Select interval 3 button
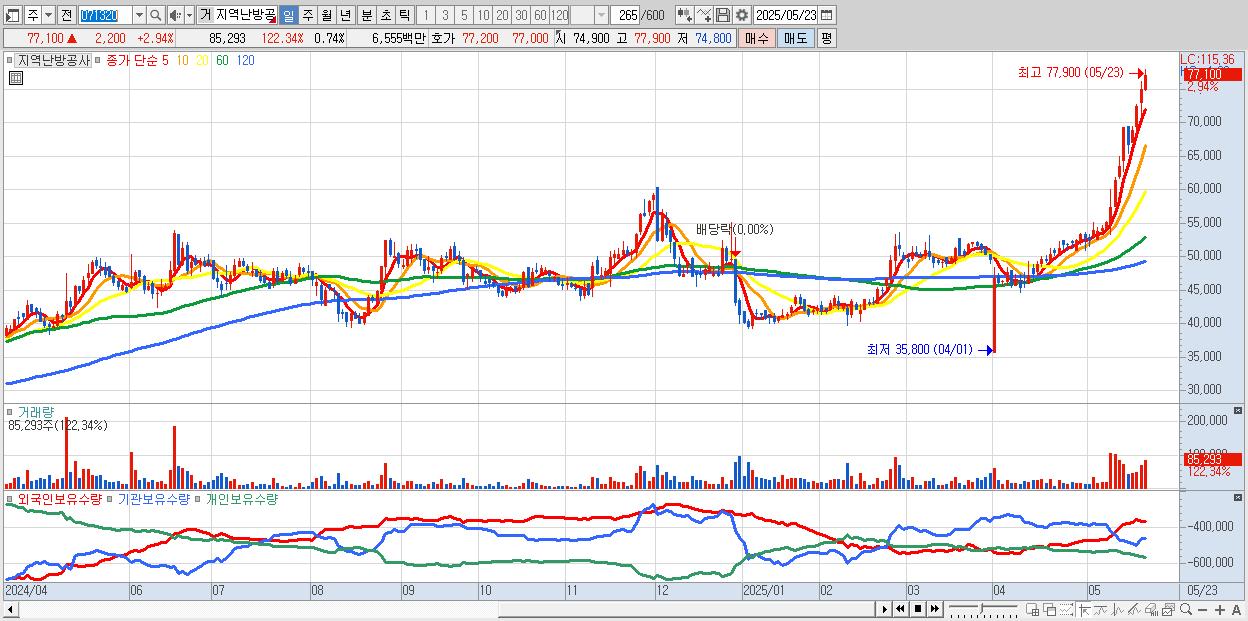The image size is (1248, 621). click(445, 15)
